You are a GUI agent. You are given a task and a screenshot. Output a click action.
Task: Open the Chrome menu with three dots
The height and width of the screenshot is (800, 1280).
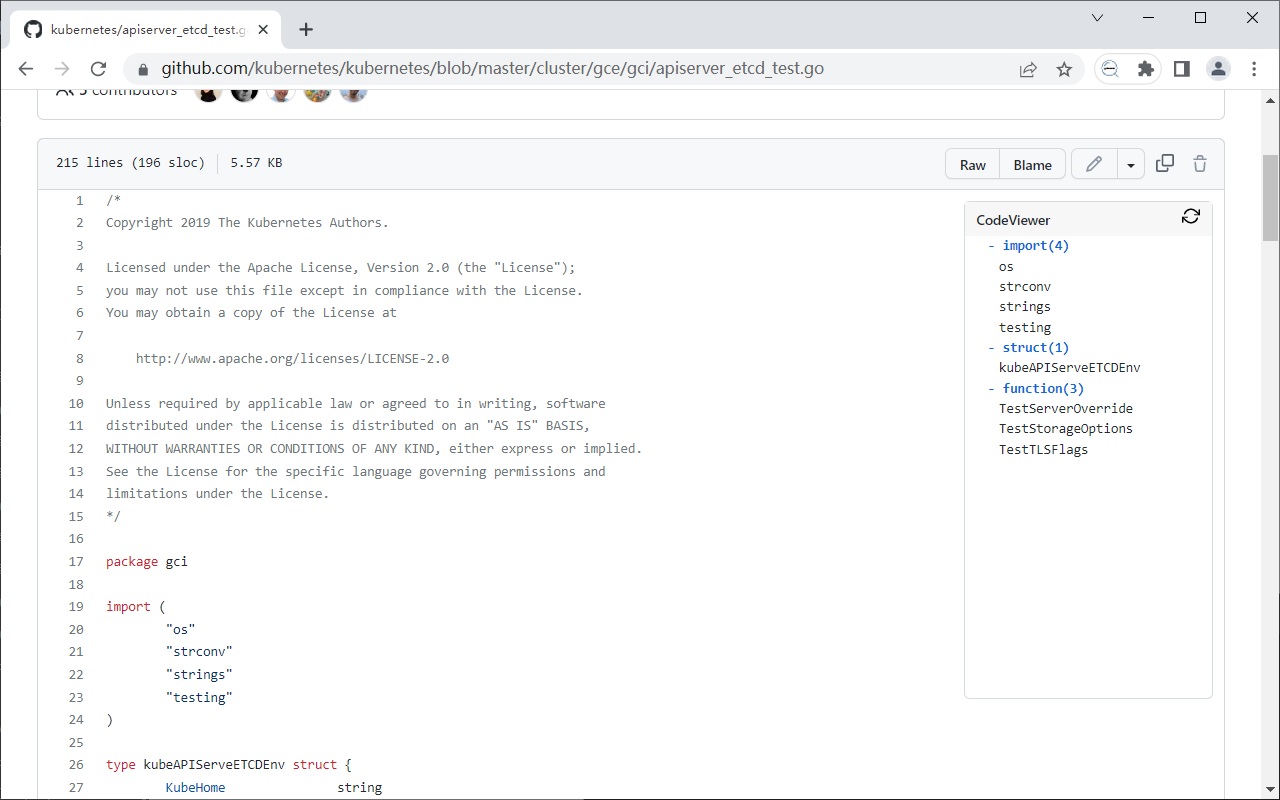point(1253,68)
